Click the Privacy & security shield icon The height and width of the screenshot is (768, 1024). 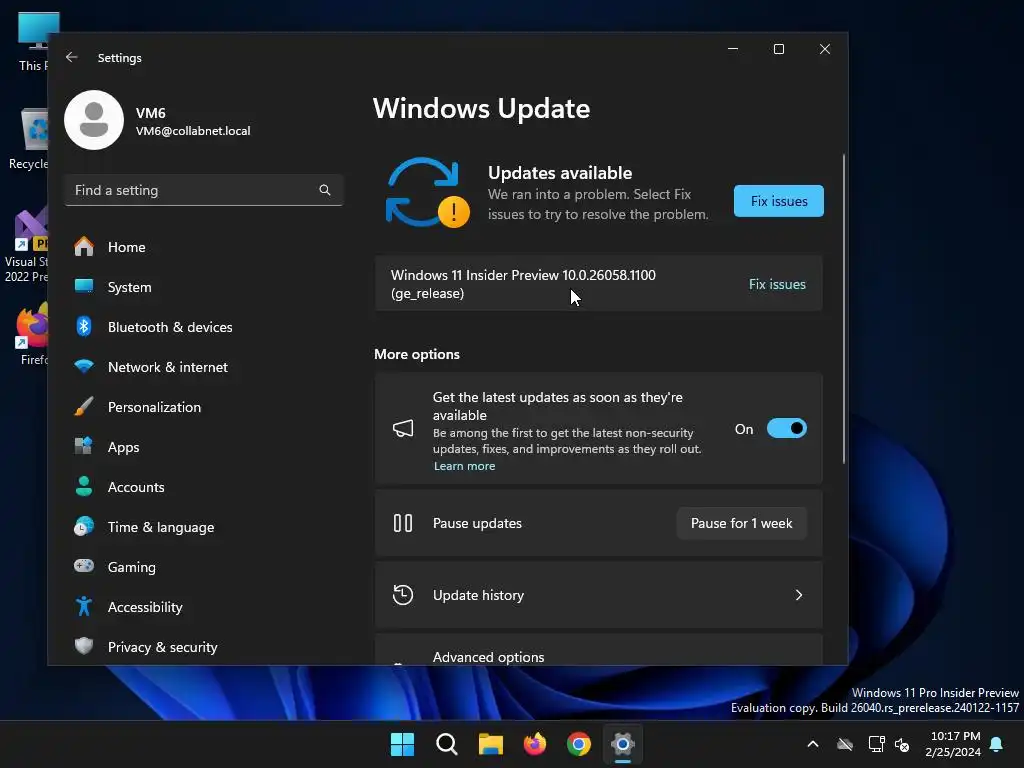84,646
